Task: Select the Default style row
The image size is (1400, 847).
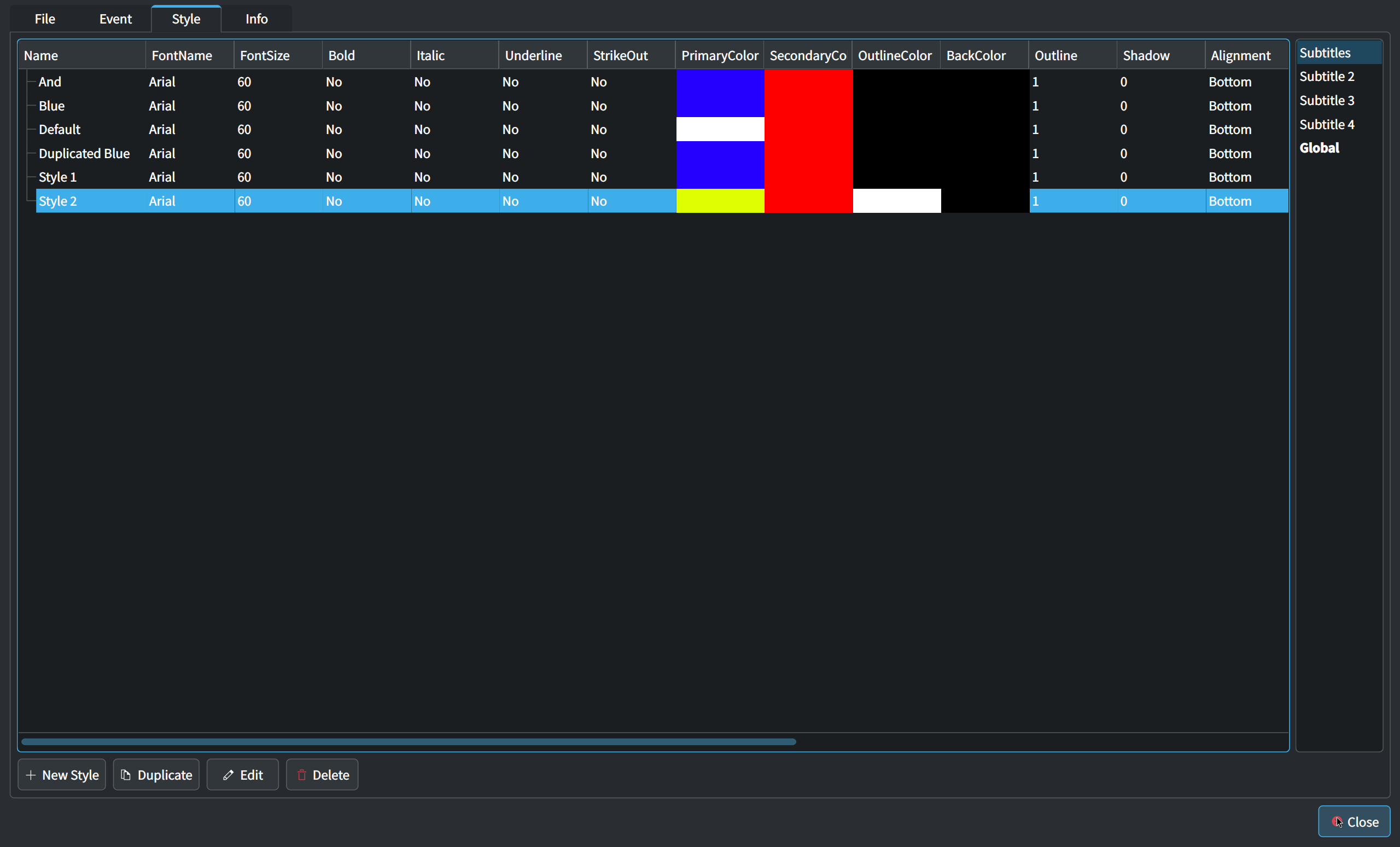Action: [x=60, y=130]
